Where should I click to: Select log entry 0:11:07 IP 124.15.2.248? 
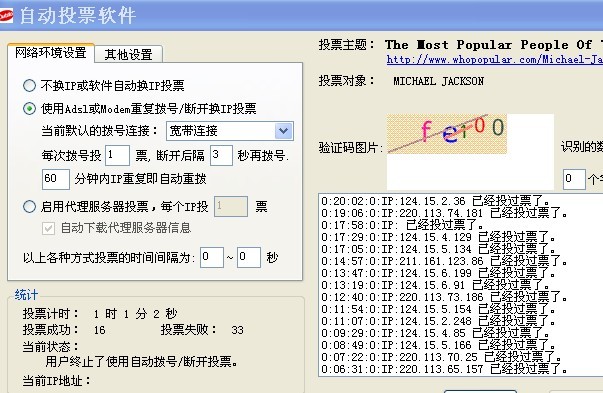438,321
